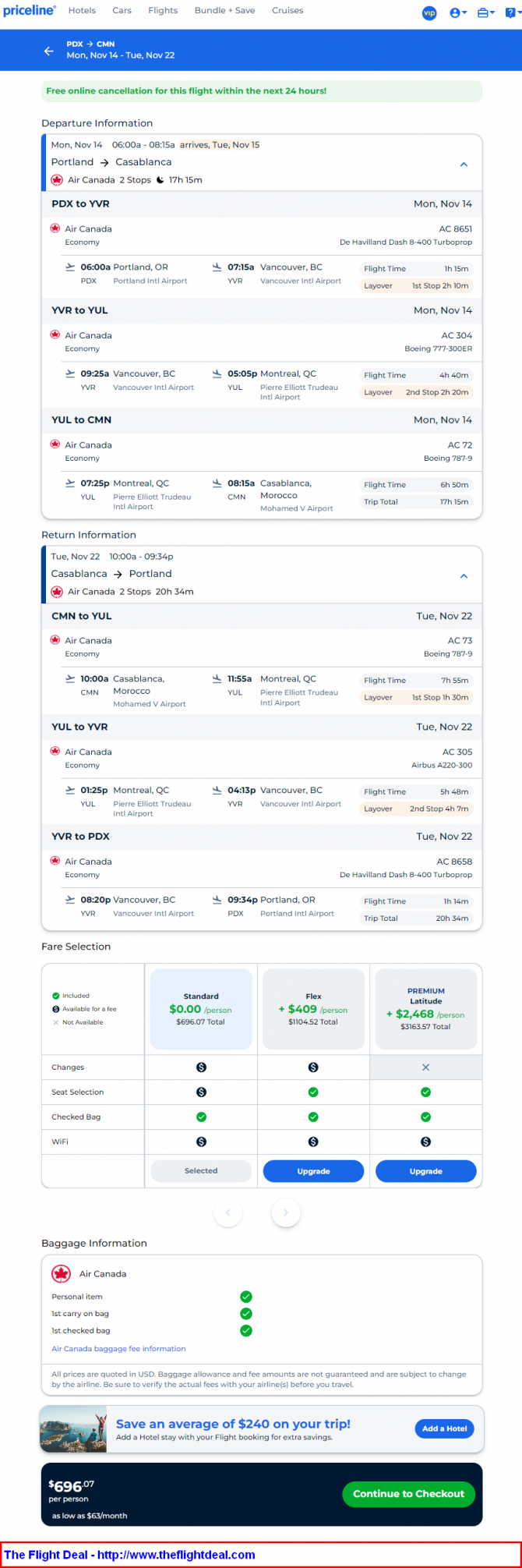The image size is (522, 1568).
Task: Click Continue to Checkout
Action: point(408,1494)
